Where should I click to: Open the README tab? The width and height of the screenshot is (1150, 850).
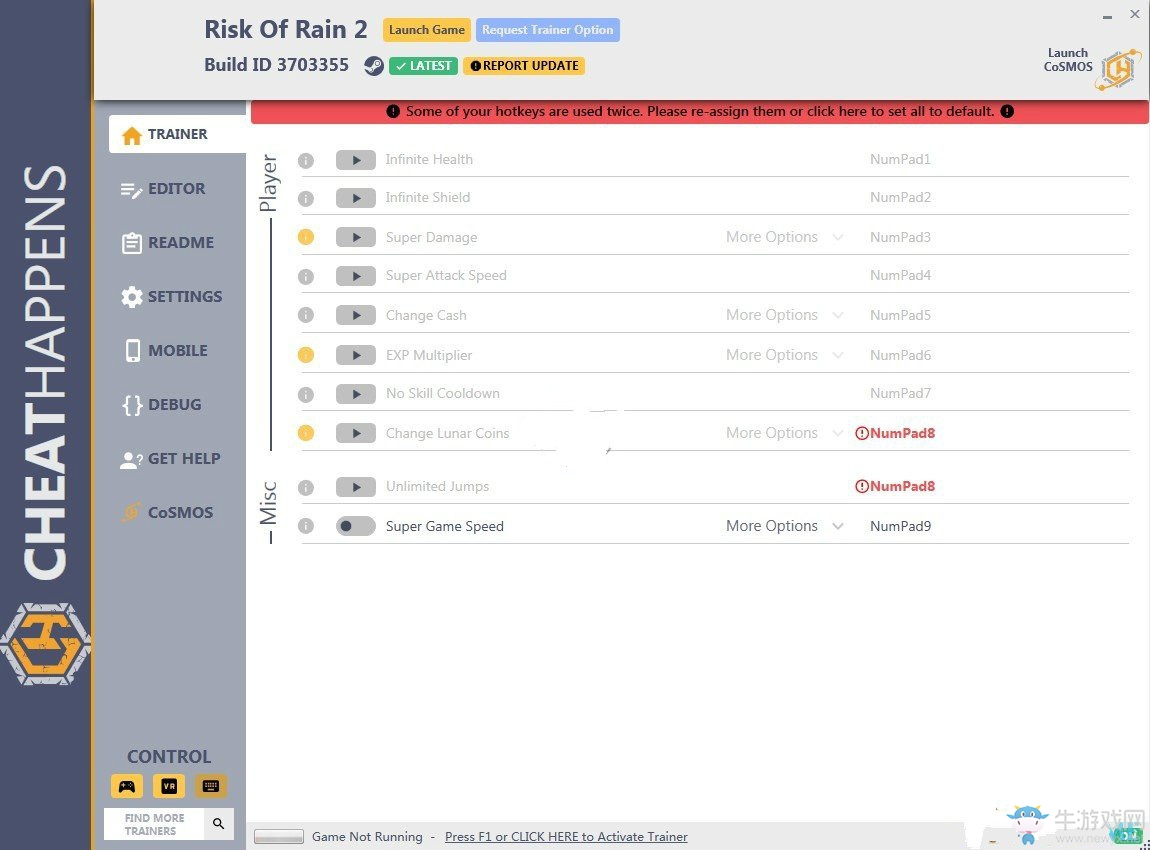point(168,243)
